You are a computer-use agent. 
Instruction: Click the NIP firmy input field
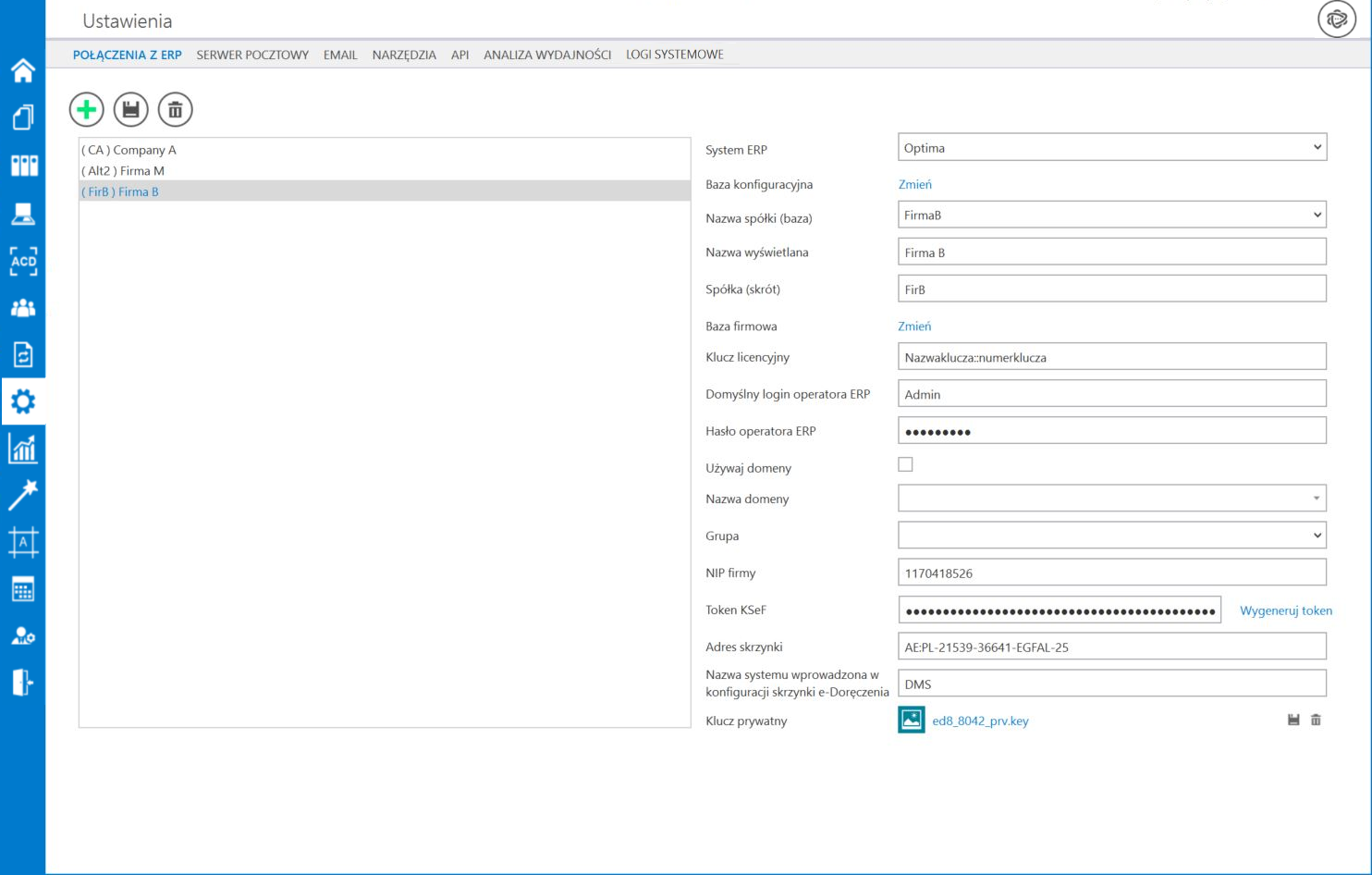1111,573
